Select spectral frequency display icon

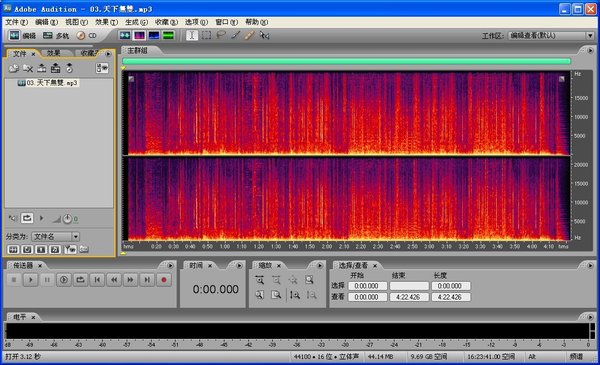pyautogui.click(x=139, y=36)
